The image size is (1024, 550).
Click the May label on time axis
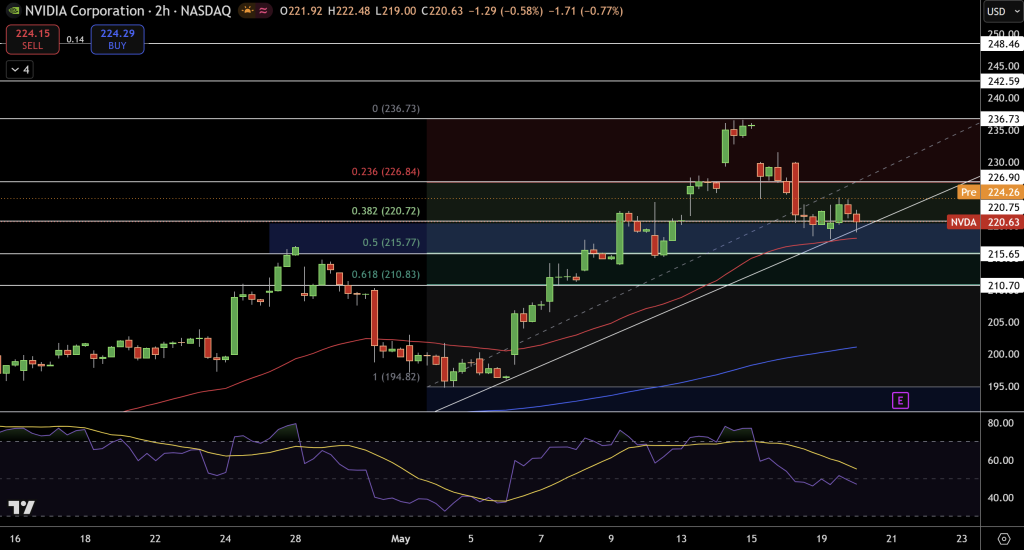pyautogui.click(x=400, y=539)
